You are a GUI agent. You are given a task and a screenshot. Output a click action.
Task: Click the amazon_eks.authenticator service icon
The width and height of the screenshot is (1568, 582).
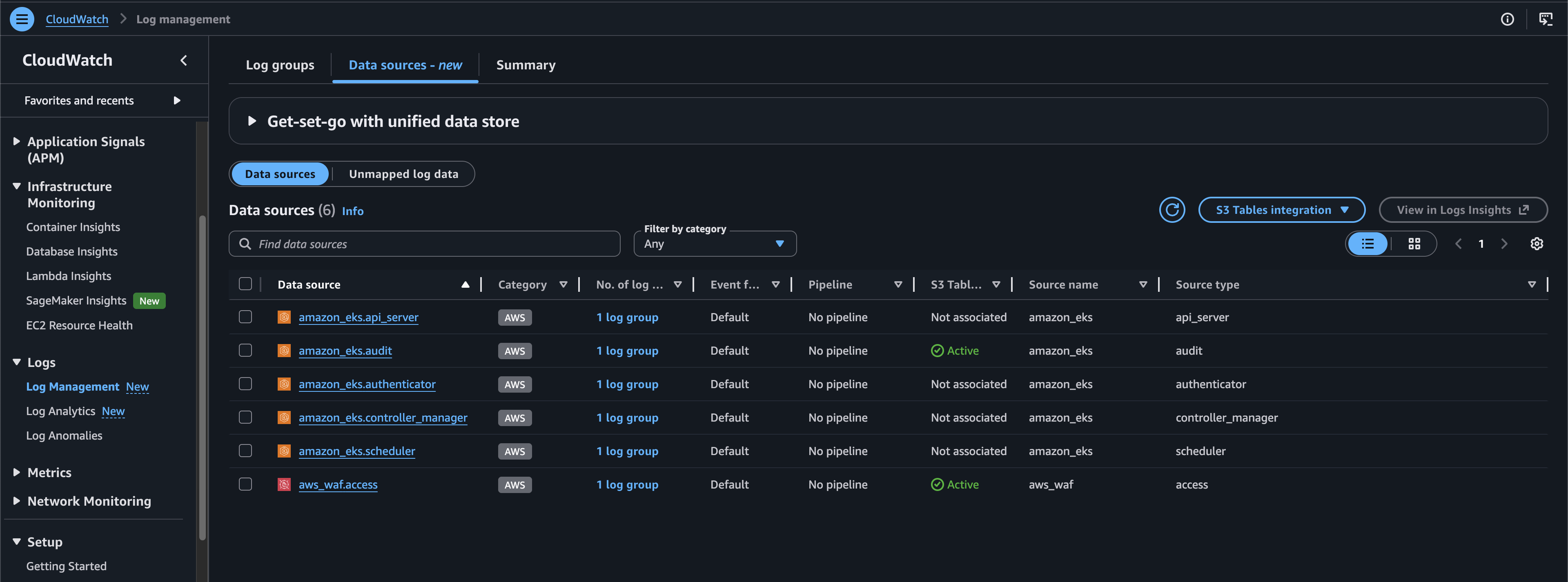(x=284, y=384)
